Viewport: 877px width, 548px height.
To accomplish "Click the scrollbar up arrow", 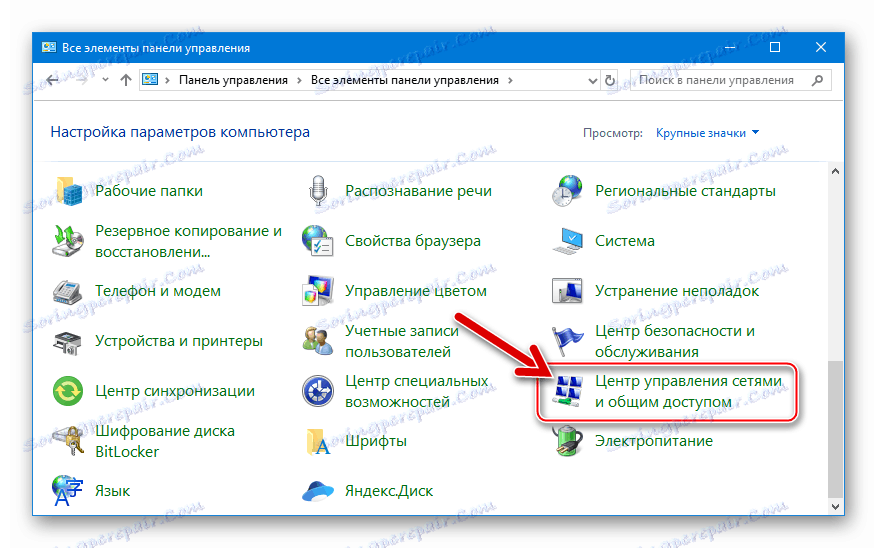I will [836, 171].
